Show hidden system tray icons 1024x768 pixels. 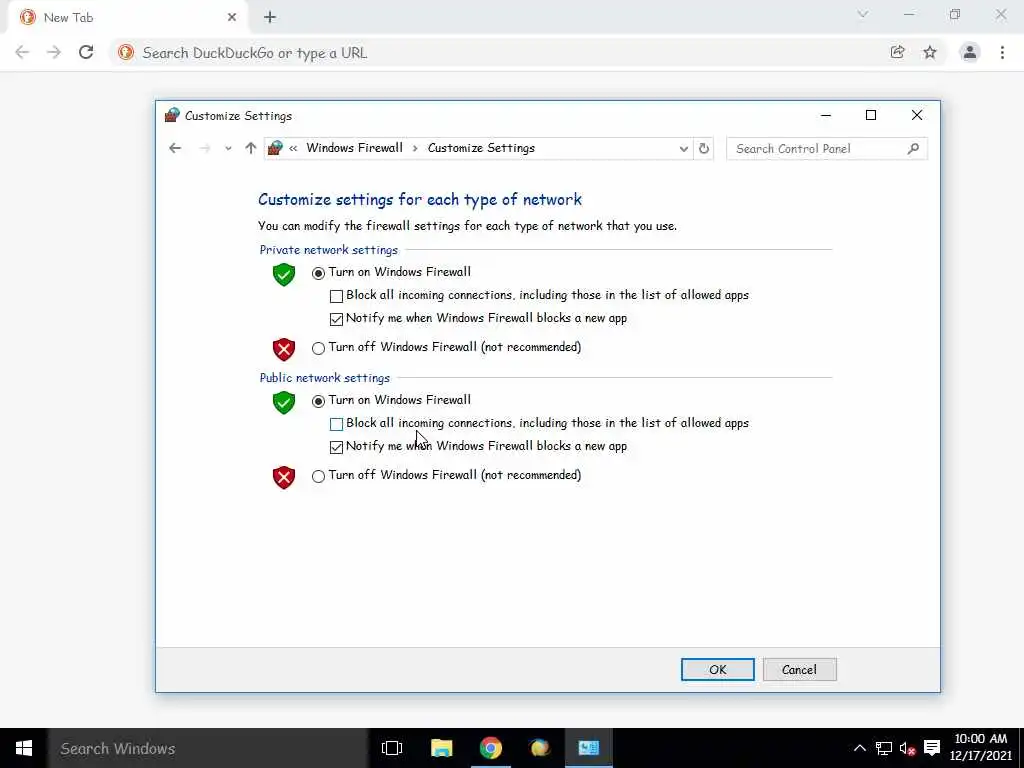point(860,748)
